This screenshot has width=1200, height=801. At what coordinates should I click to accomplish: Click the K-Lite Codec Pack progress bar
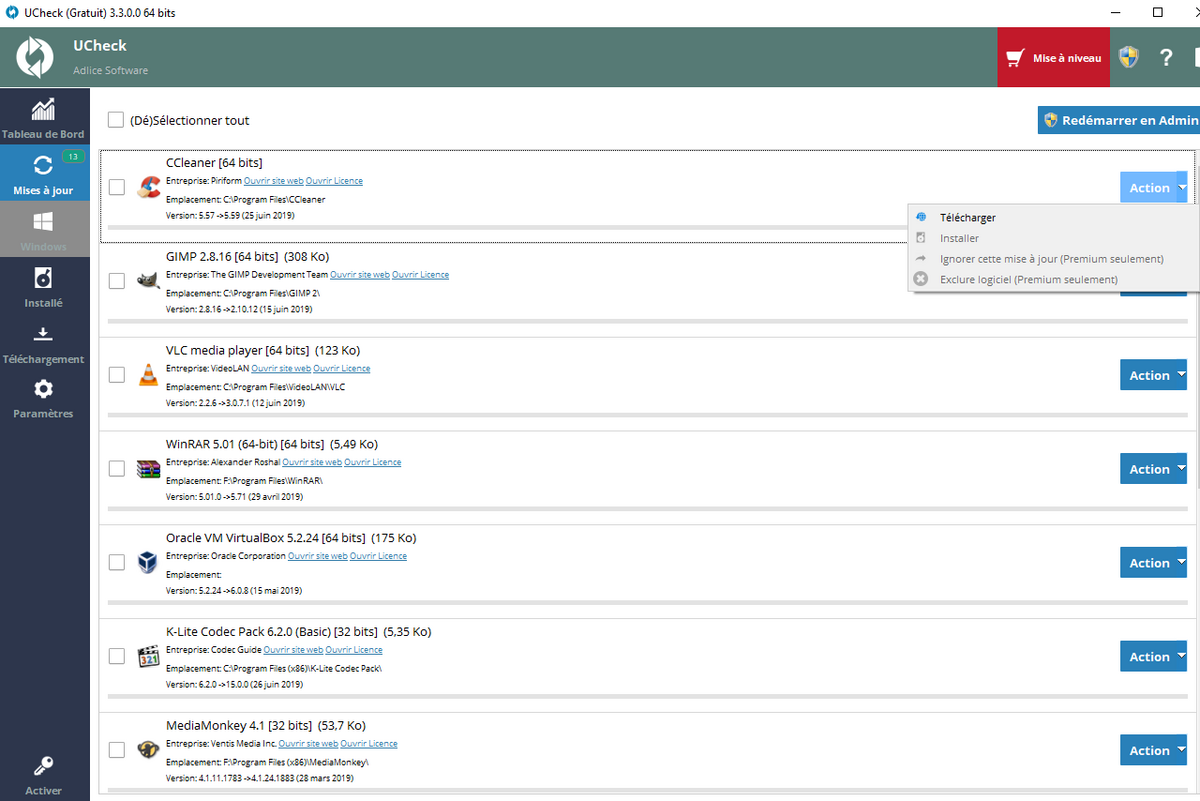click(x=647, y=697)
